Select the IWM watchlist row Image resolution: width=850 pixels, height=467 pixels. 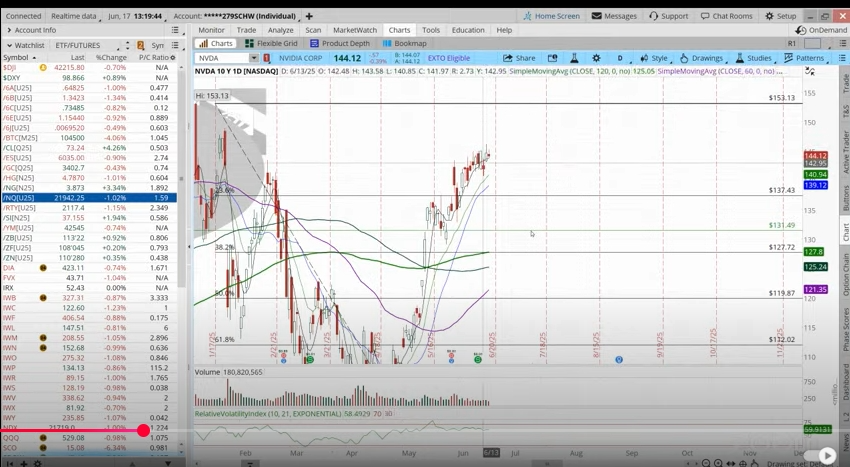89,338
